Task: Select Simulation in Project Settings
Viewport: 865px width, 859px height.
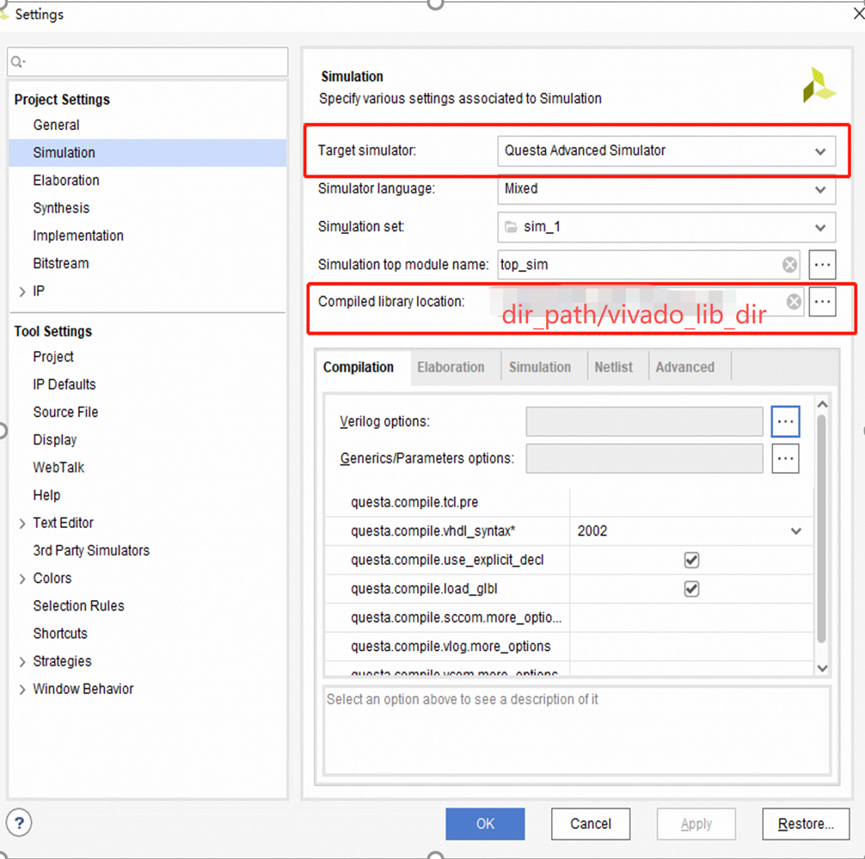Action: point(148,153)
